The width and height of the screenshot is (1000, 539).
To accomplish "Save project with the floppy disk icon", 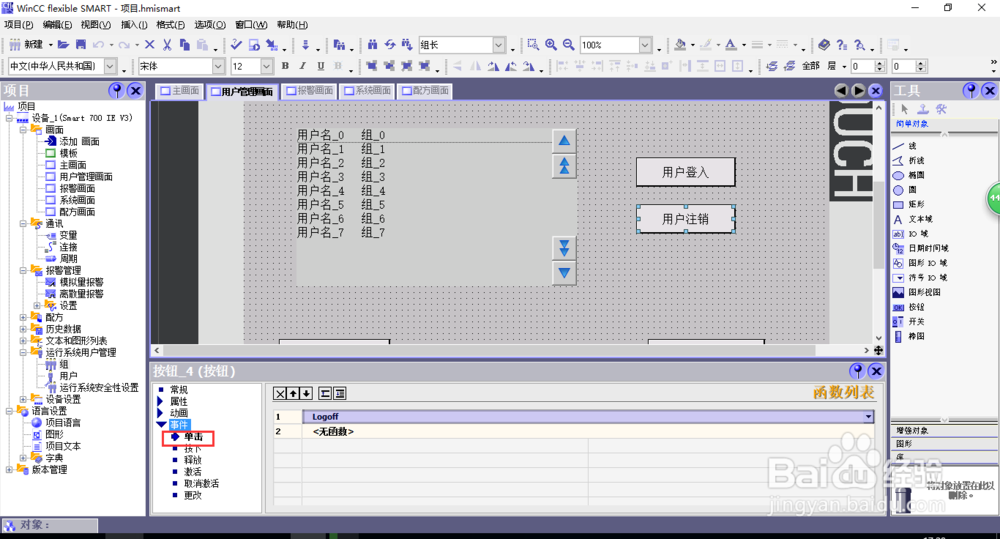I will coord(80,45).
